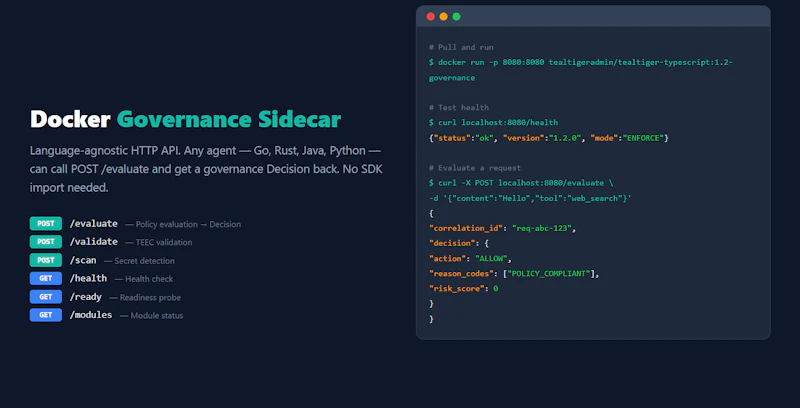Click the POST badge beside /scan
This screenshot has height=408, width=800.
(46, 260)
